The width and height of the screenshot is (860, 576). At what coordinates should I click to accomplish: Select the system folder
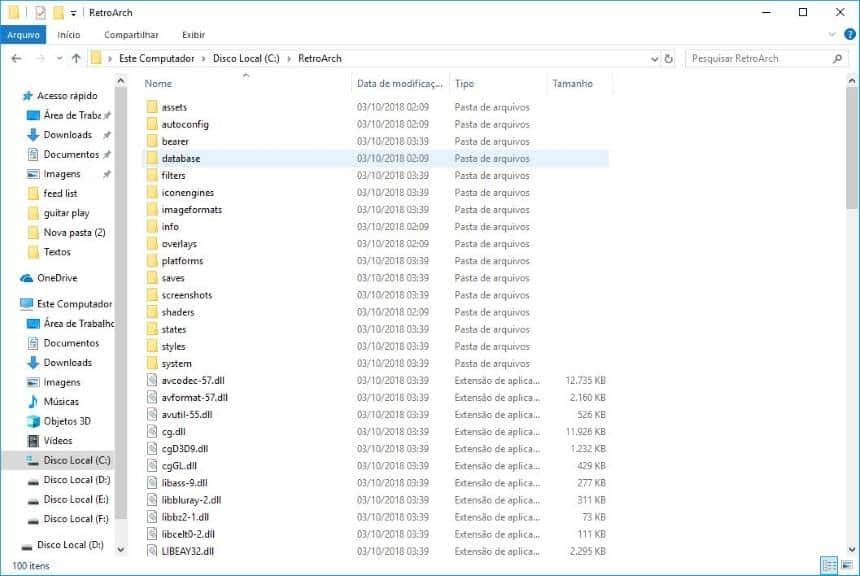[x=176, y=363]
